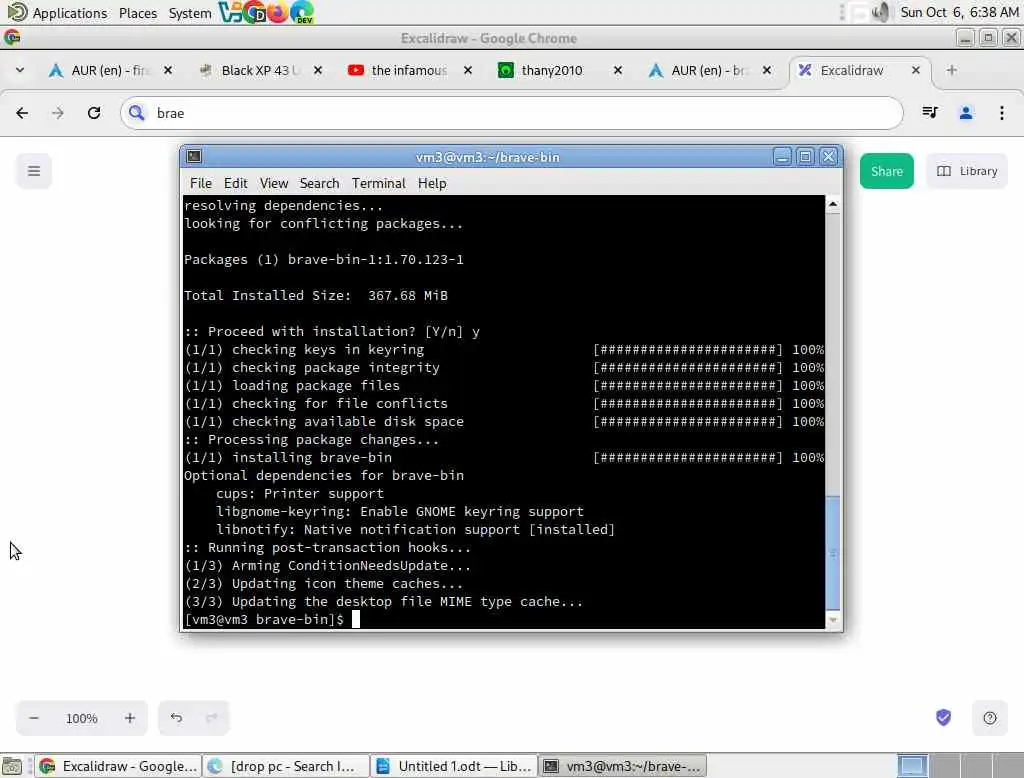Open the Excalidraw help icon
The height and width of the screenshot is (778, 1024).
989,718
